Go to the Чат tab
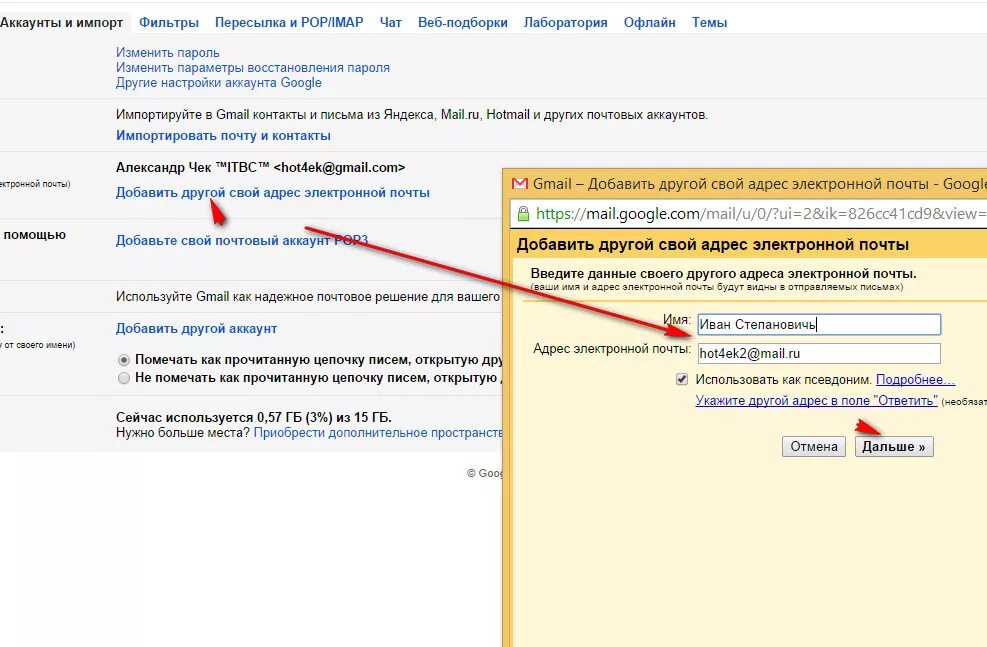 [x=390, y=23]
